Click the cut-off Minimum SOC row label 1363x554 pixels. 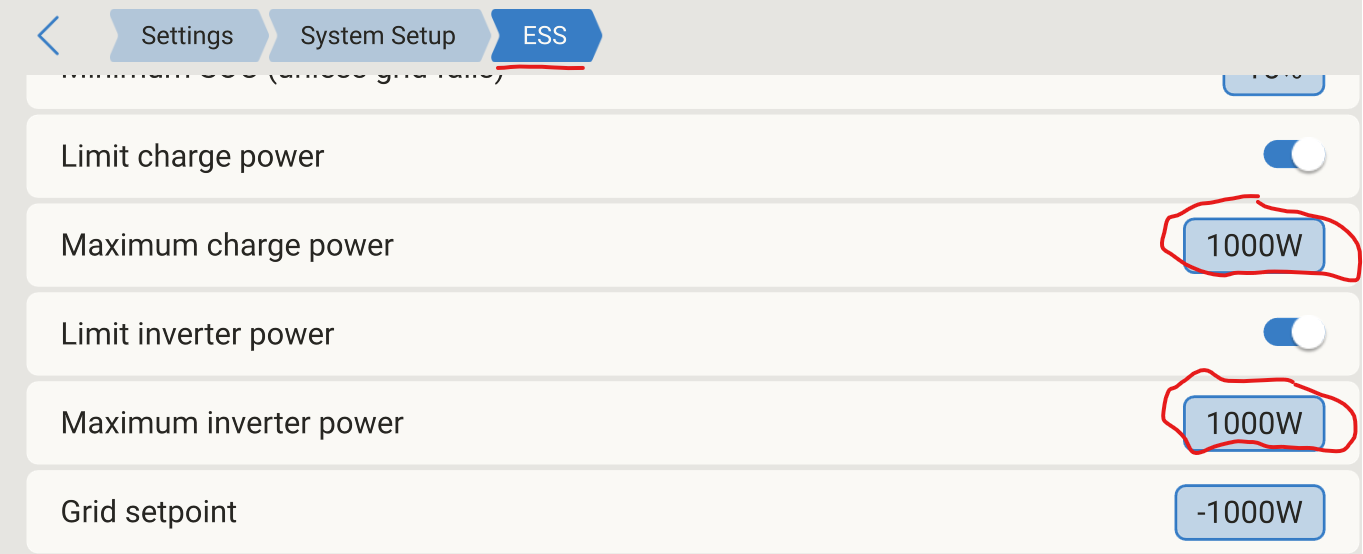tap(282, 80)
